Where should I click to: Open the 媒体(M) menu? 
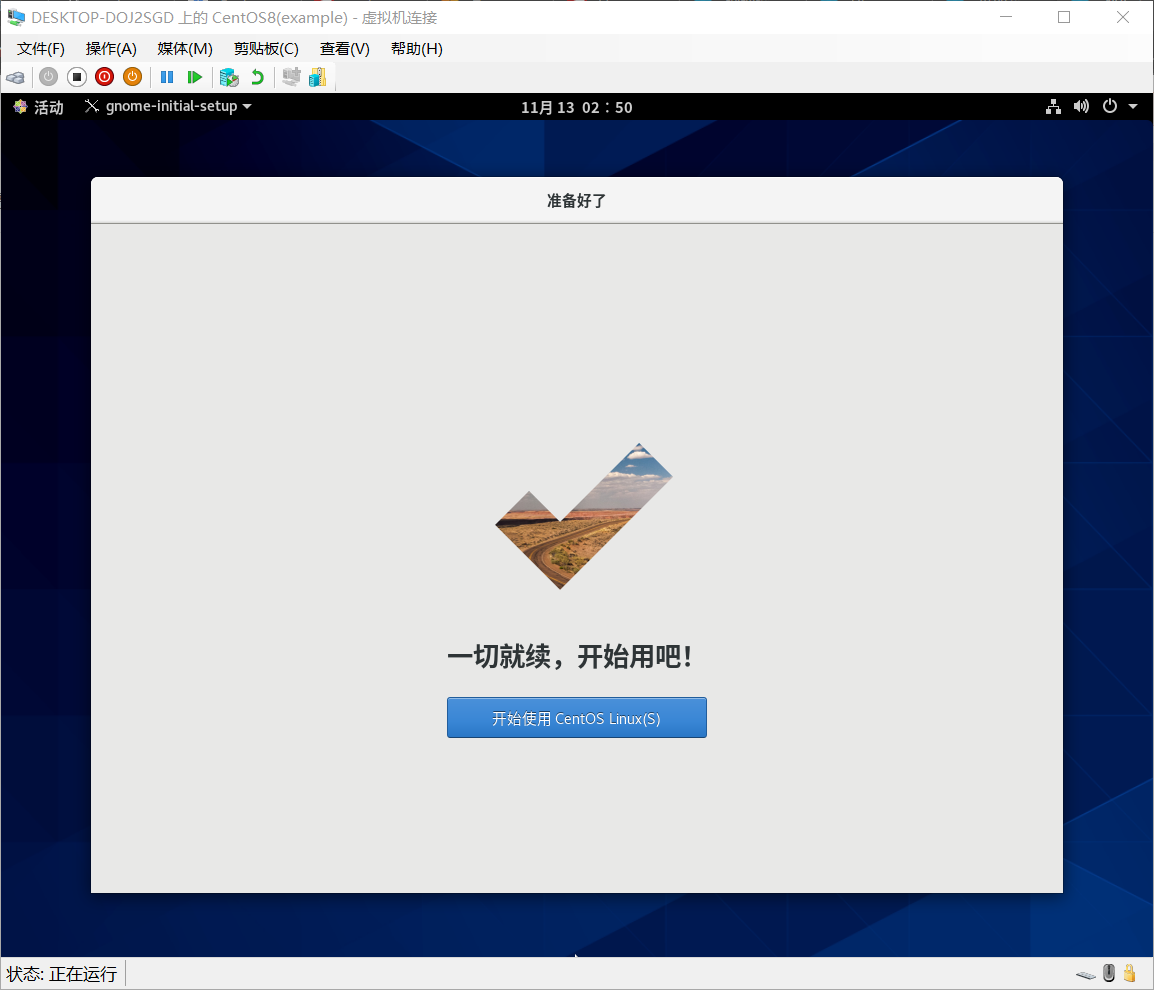185,49
